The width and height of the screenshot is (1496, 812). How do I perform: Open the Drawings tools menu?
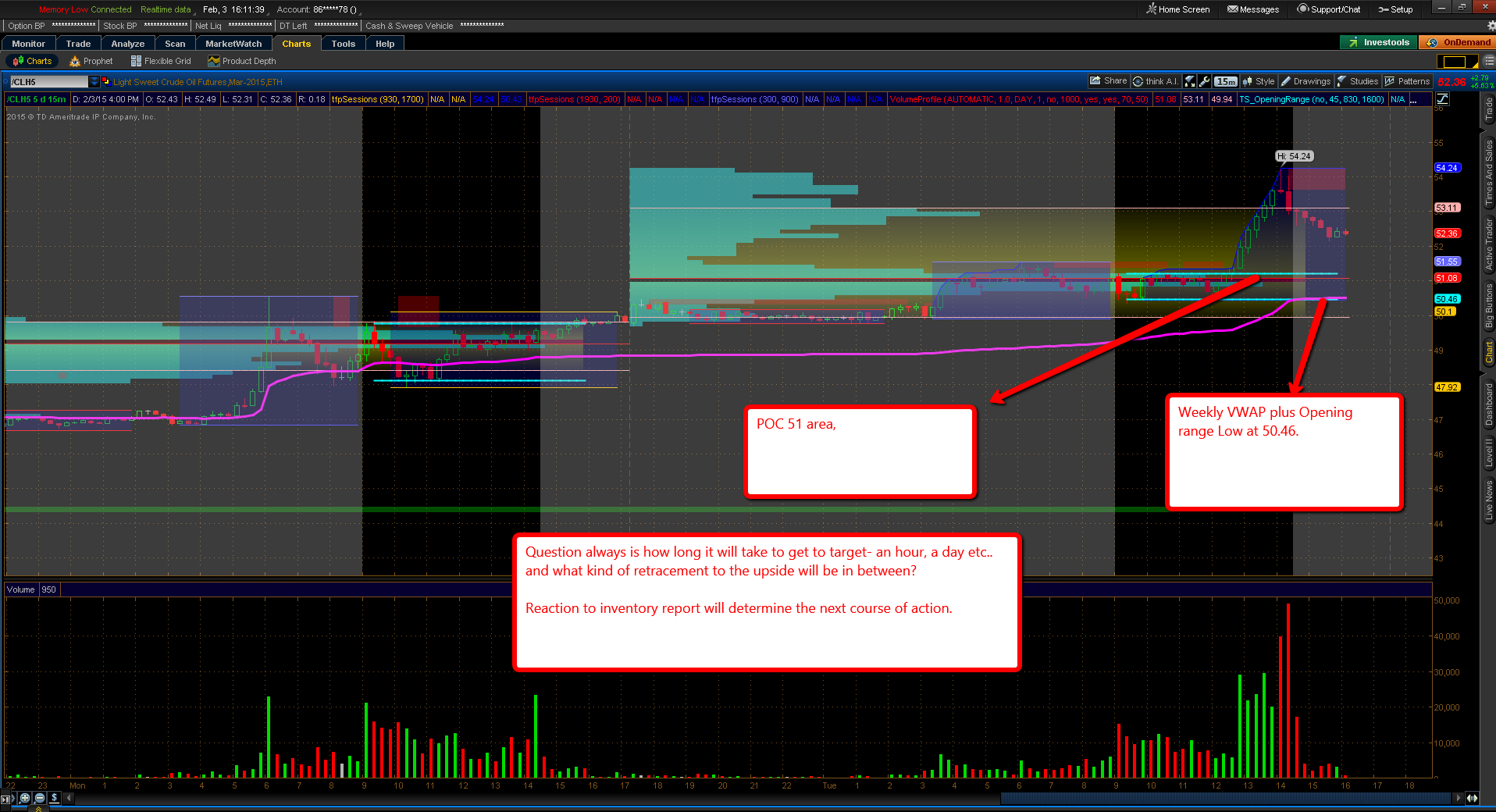[x=1305, y=81]
